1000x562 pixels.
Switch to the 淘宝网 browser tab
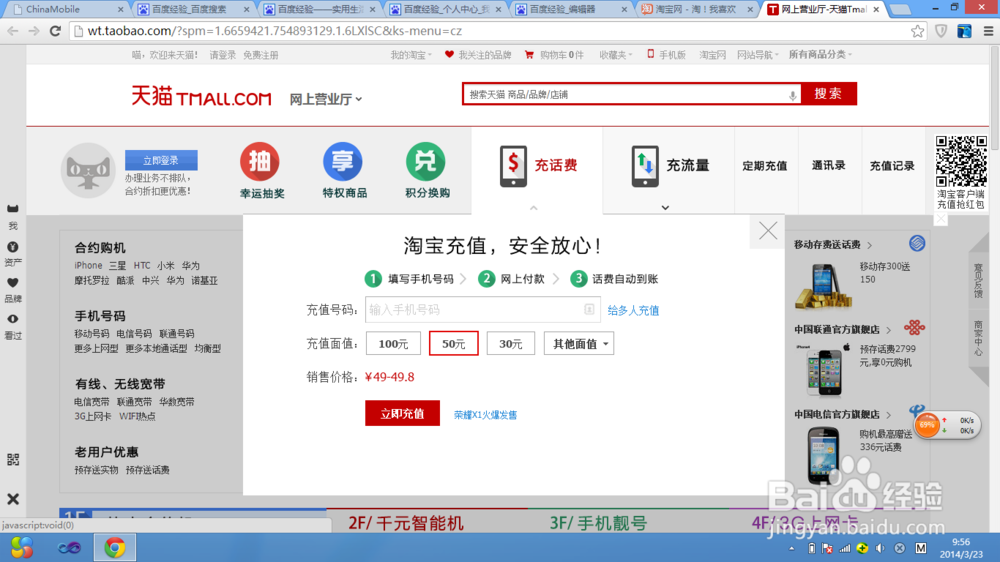click(x=697, y=9)
